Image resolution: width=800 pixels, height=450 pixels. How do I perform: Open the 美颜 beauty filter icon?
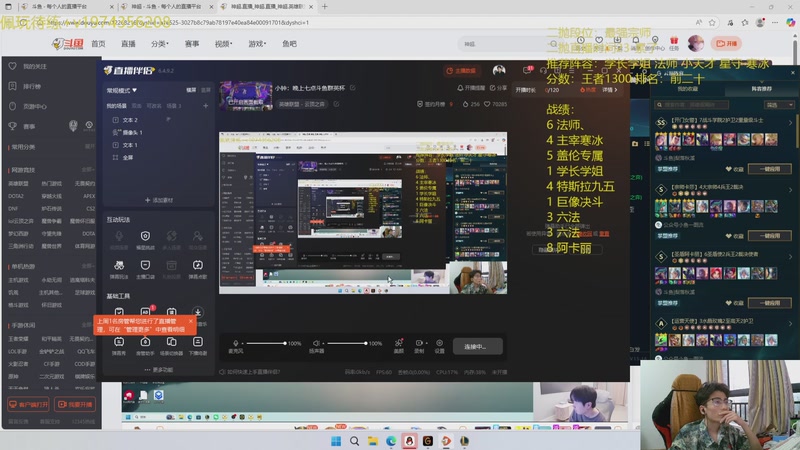[399, 345]
